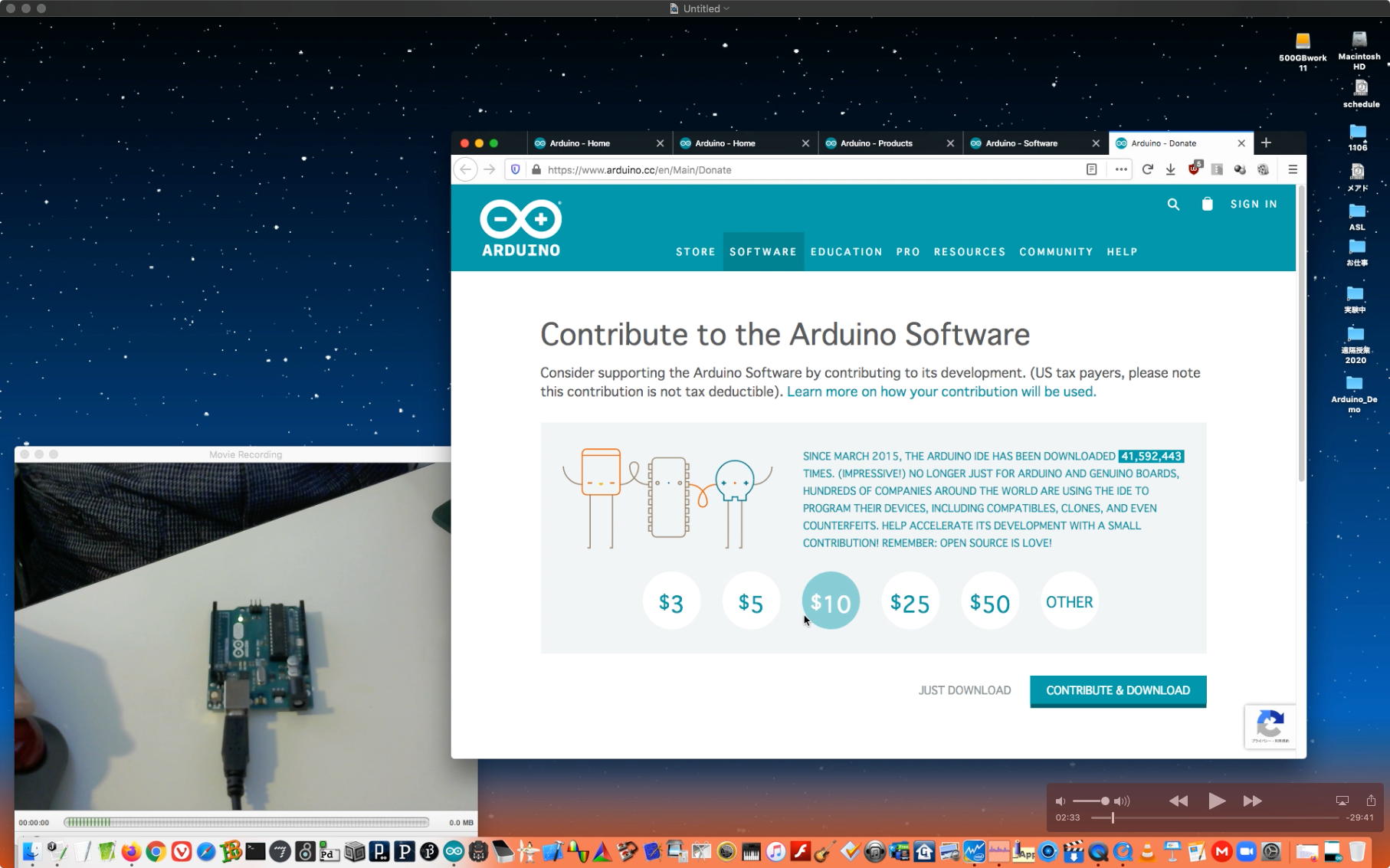Select the $10 contribution amount
The height and width of the screenshot is (868, 1390).
click(831, 601)
